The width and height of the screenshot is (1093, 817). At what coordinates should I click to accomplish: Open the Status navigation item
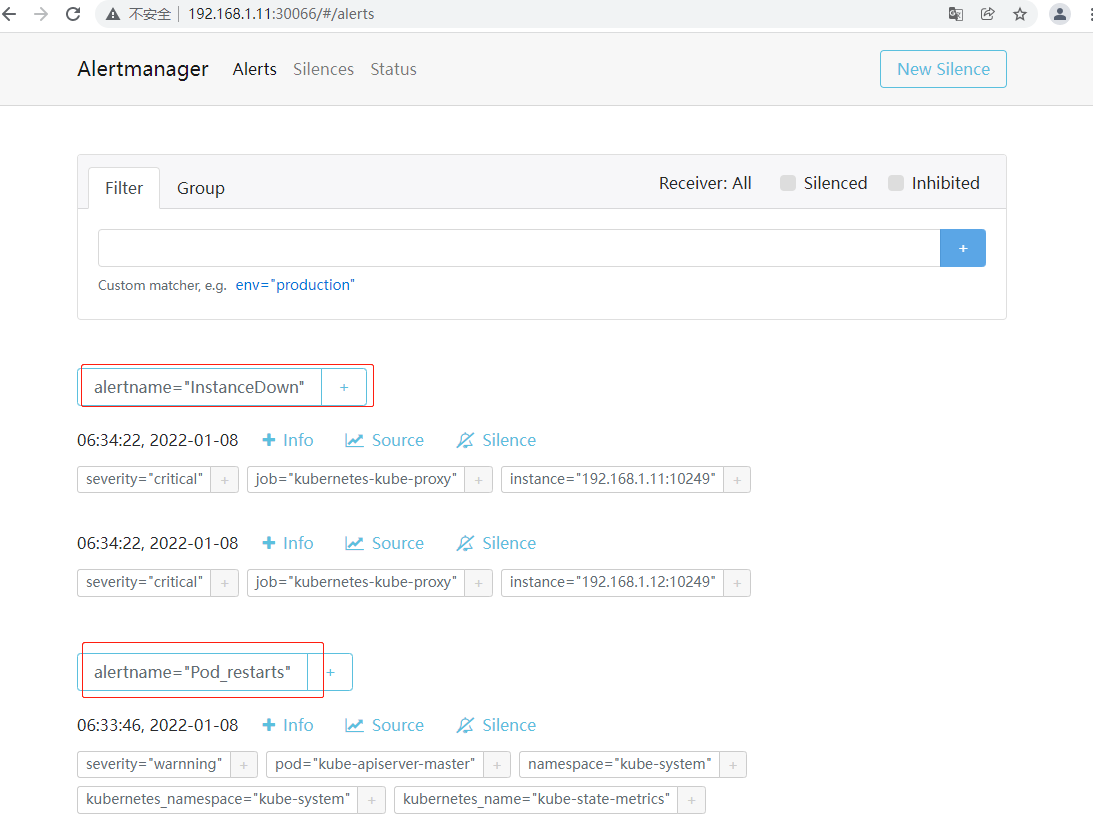tap(393, 69)
